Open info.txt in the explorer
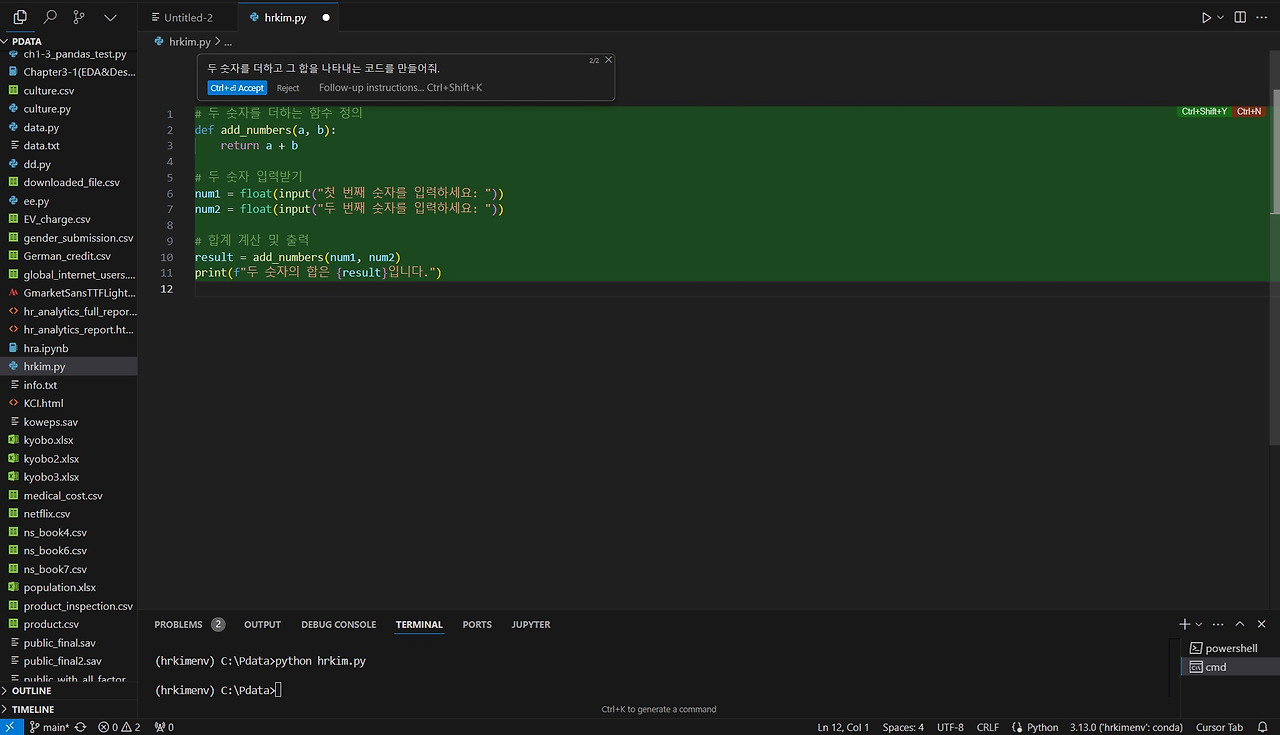The width and height of the screenshot is (1280, 735). tap(69, 385)
